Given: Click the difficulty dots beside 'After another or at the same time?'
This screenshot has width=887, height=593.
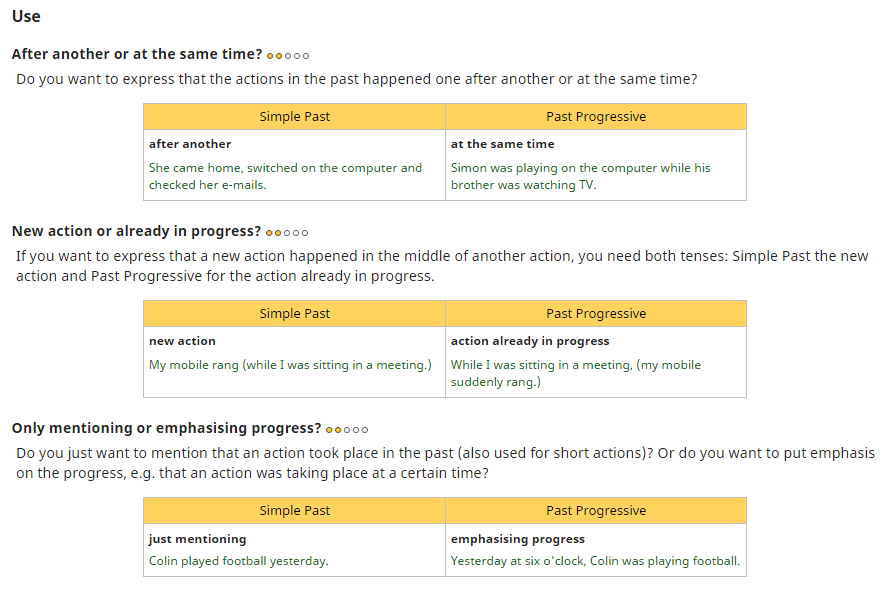Looking at the screenshot, I should [288, 56].
